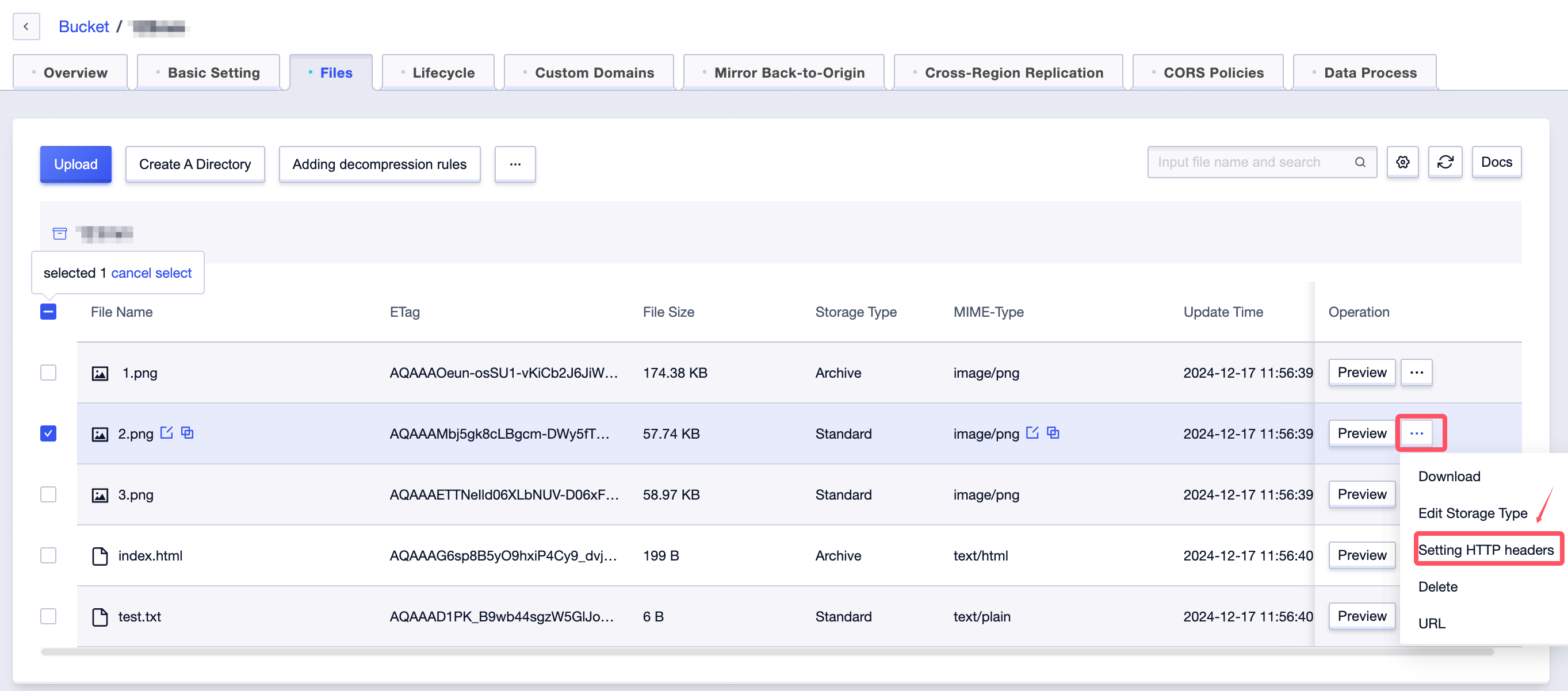Open more options for 1.png
The height and width of the screenshot is (691, 1568).
(x=1417, y=373)
